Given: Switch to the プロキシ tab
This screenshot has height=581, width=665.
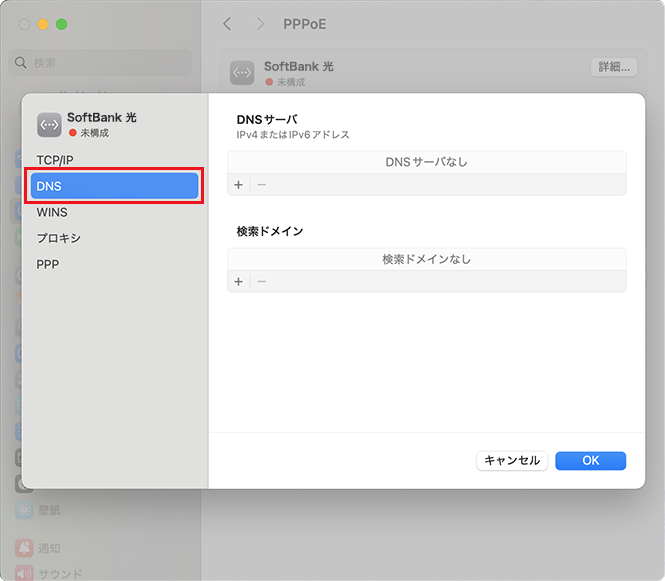Looking at the screenshot, I should [59, 238].
